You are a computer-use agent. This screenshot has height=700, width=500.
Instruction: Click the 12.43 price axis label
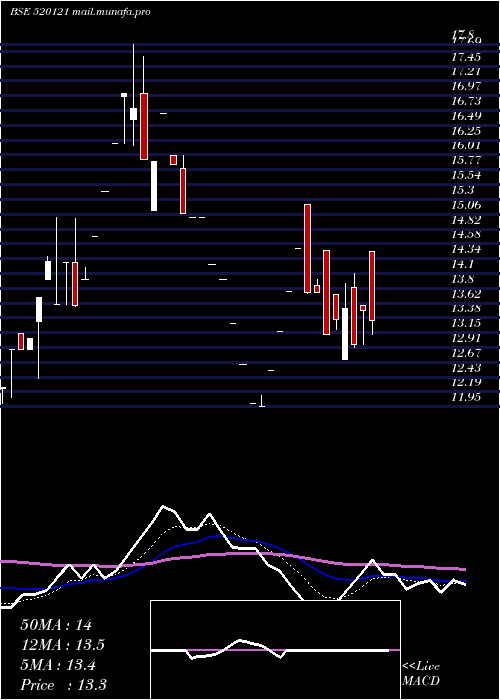pyautogui.click(x=466, y=368)
